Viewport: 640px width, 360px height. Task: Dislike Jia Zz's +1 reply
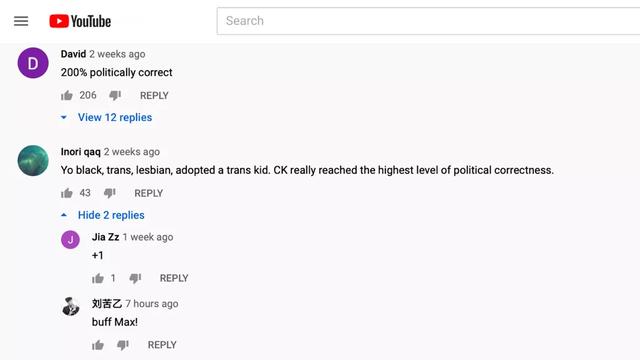135,278
